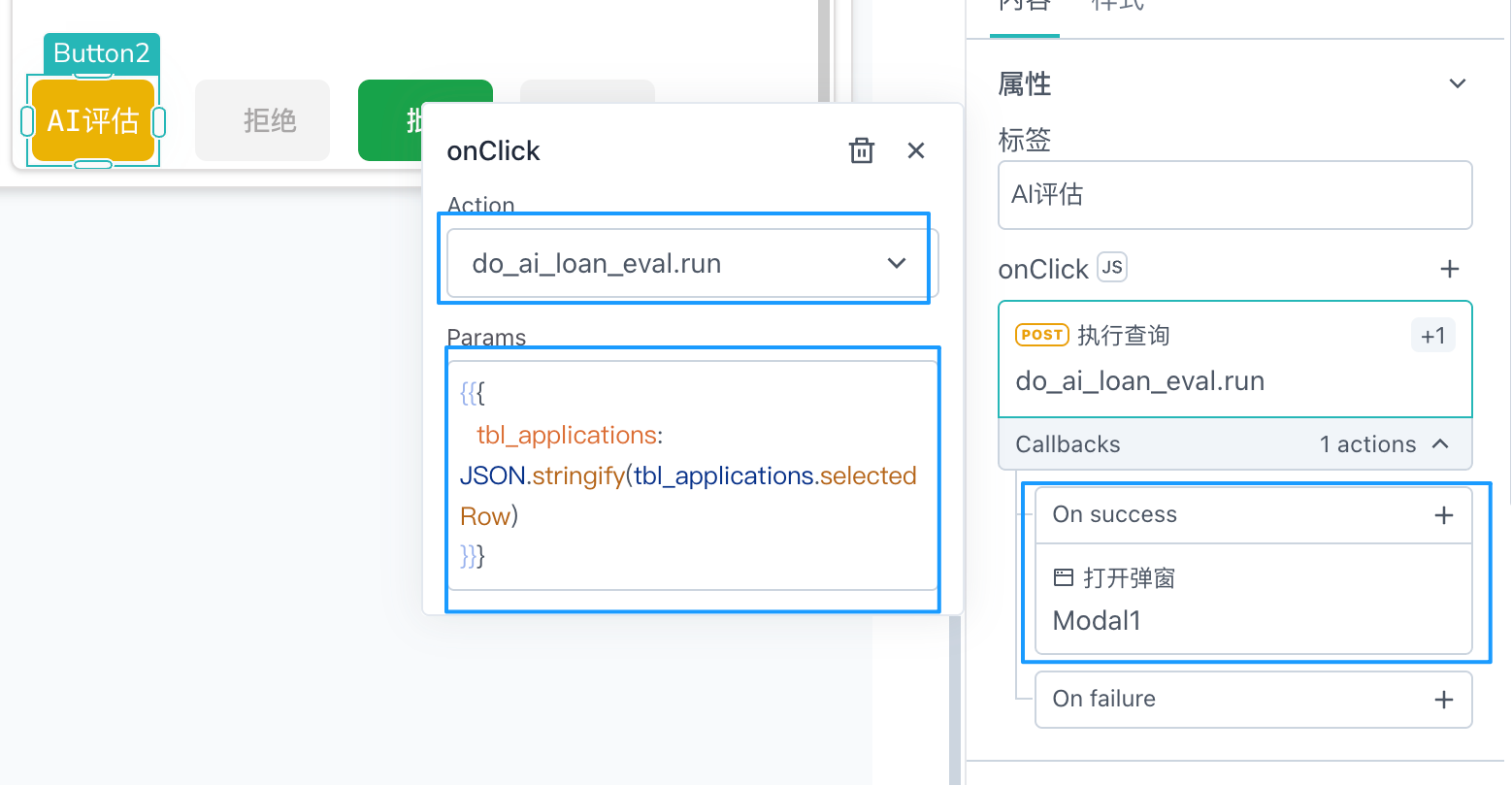Click into the Params code editor

pos(692,475)
